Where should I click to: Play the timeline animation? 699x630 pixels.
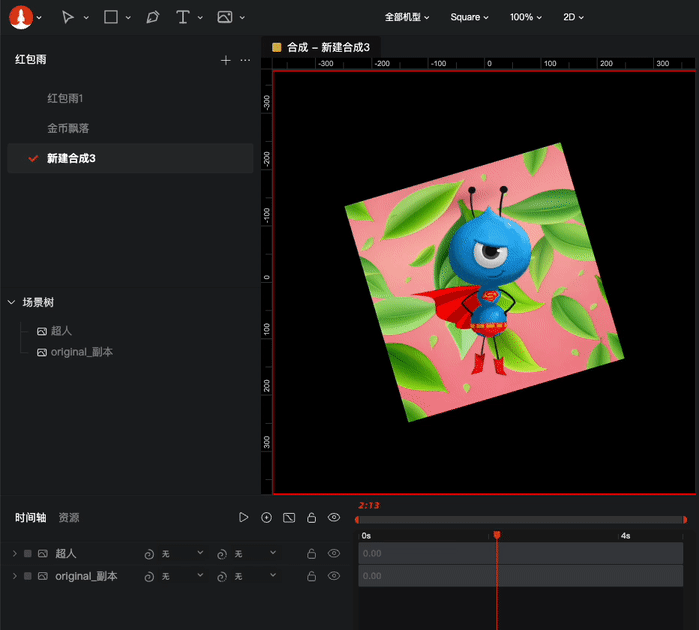(243, 517)
